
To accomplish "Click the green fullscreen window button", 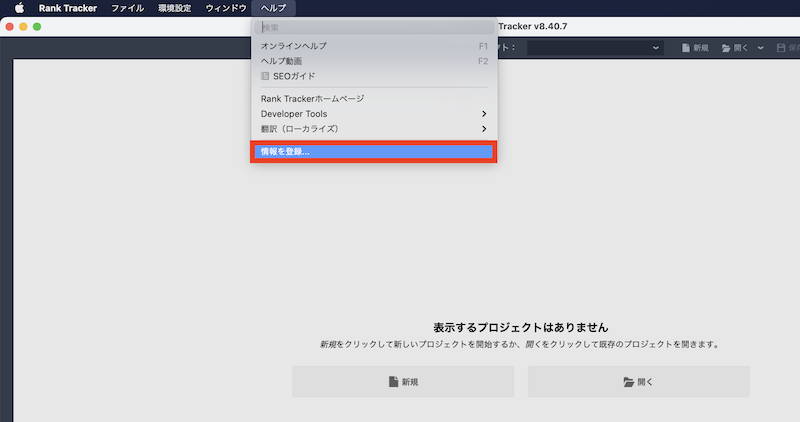I will coord(37,27).
